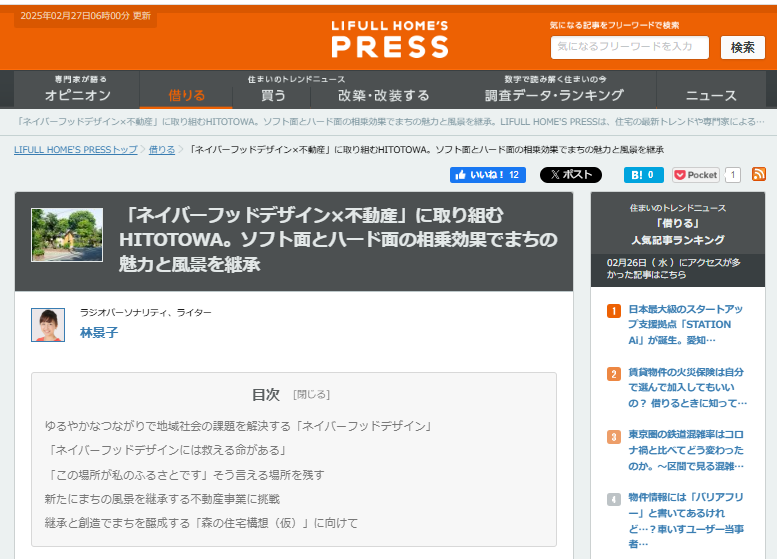Viewport: 777px width, 559px height.
Task: Click the X ポスト share button
Action: (571, 175)
